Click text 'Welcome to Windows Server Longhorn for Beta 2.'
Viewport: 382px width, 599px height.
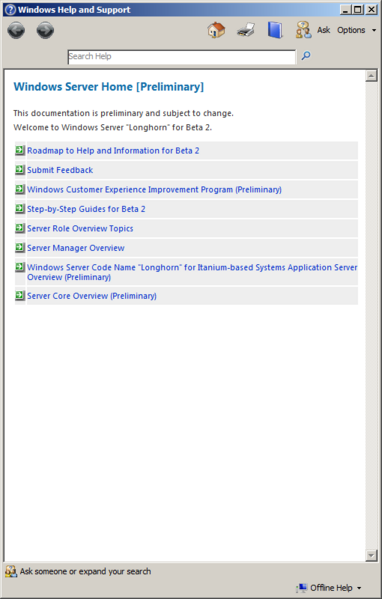point(113,127)
